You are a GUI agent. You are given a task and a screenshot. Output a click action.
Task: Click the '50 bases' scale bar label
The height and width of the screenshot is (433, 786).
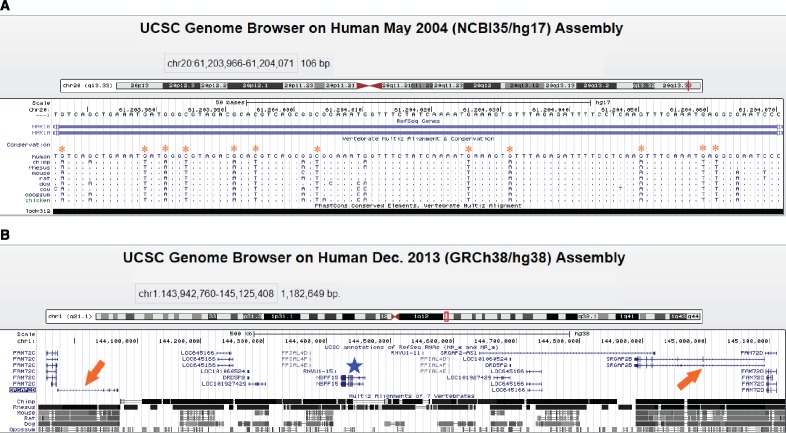[x=231, y=102]
